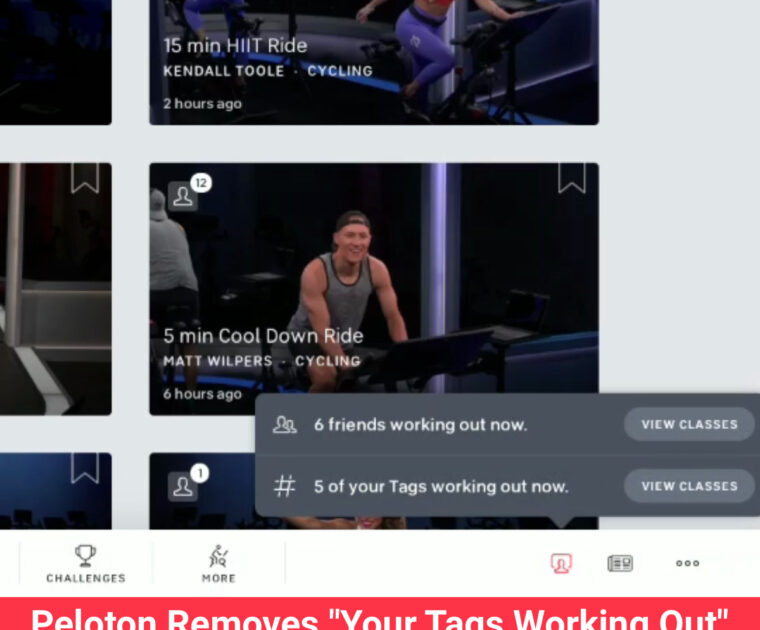Screen dimensions: 760x630
Task: Click instructor name Kendall Toole
Action: click(x=224, y=71)
